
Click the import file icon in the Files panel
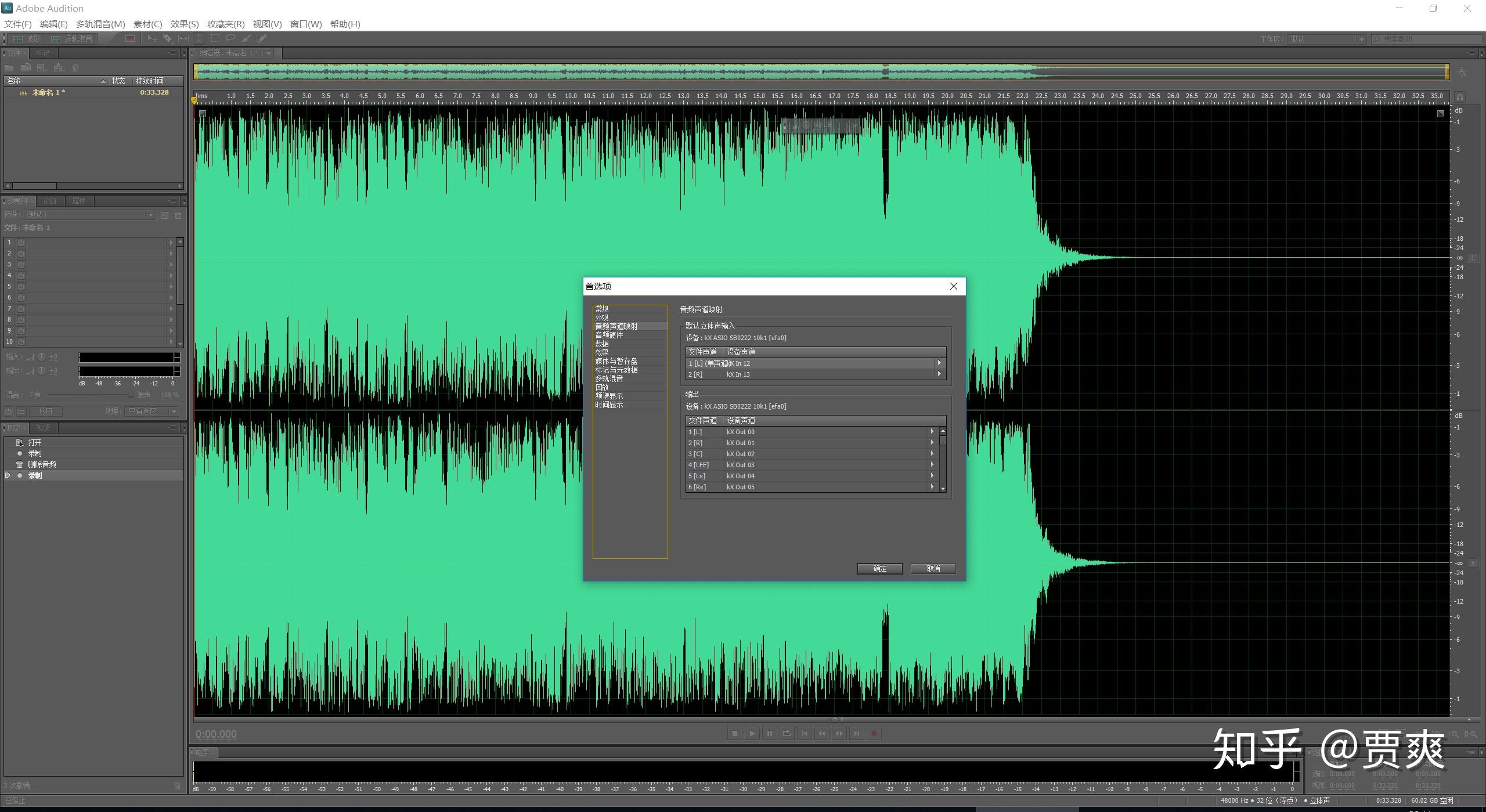click(x=26, y=68)
